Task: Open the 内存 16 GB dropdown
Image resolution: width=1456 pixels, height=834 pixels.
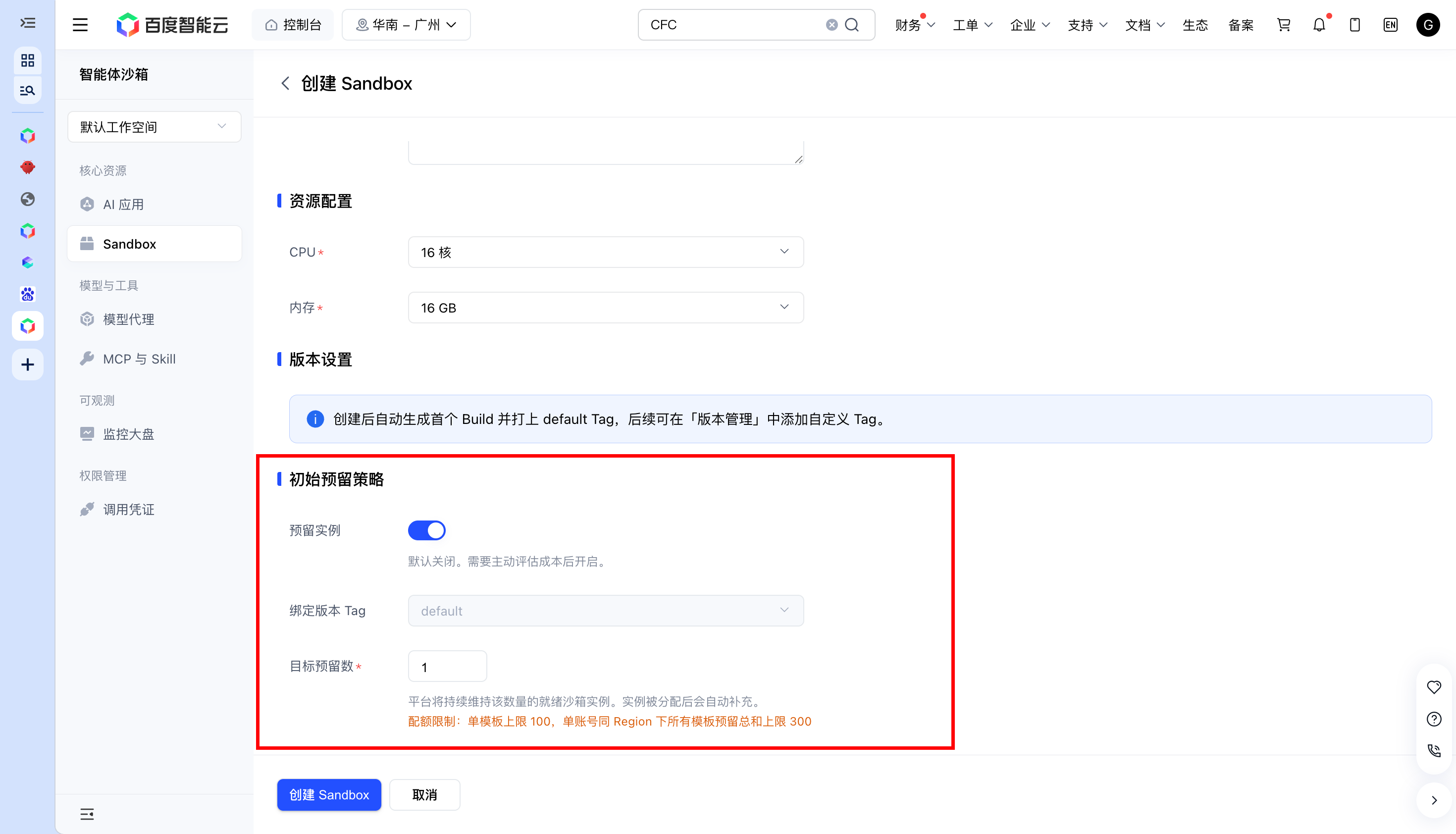Action: [x=605, y=308]
